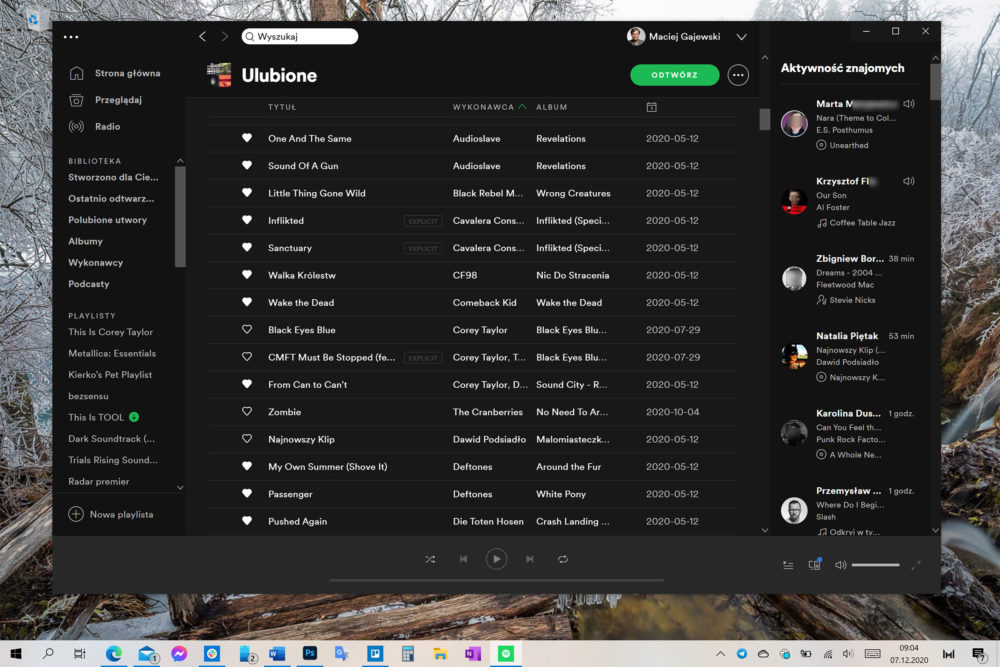Click the track list scrollbar thumb
The height and width of the screenshot is (667, 1000).
[765, 119]
